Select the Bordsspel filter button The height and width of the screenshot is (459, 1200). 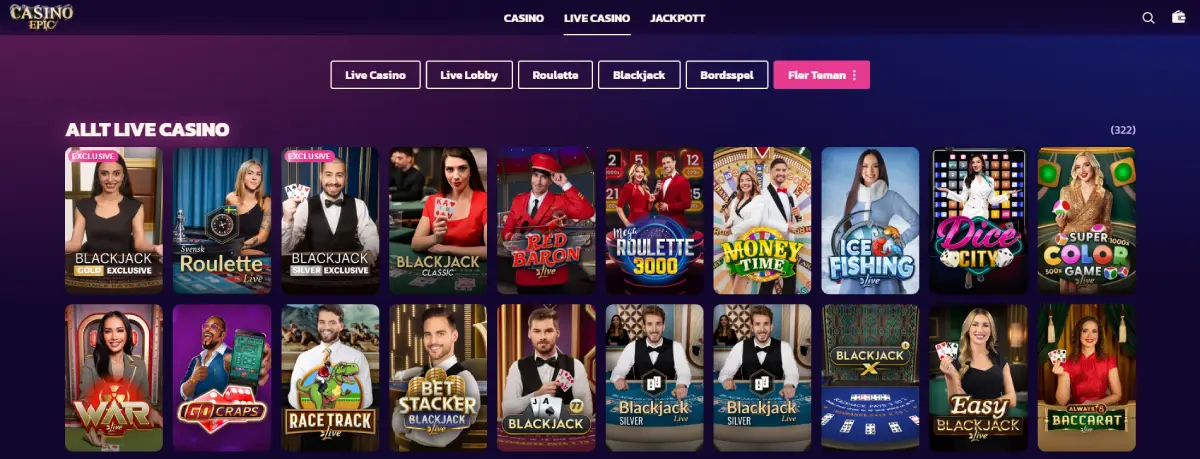point(727,75)
